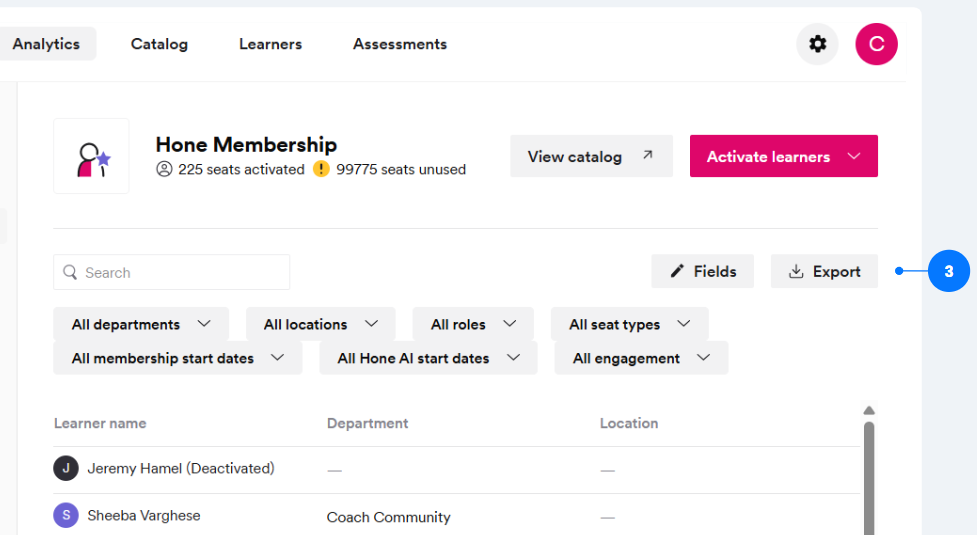The height and width of the screenshot is (535, 977).
Task: Open the Activate learners dropdown button
Action: (784, 156)
